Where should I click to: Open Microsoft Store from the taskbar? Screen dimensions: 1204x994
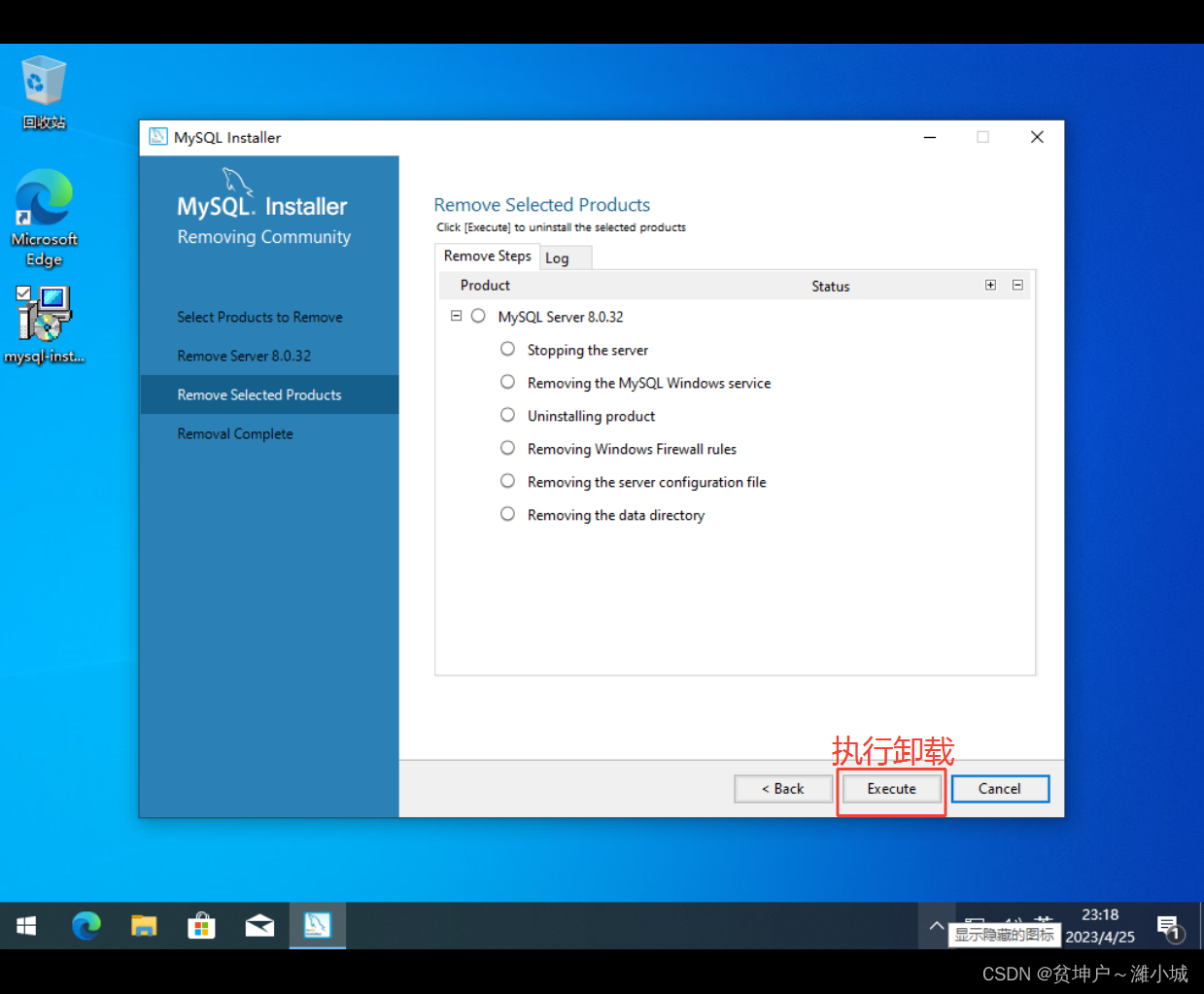pos(201,926)
